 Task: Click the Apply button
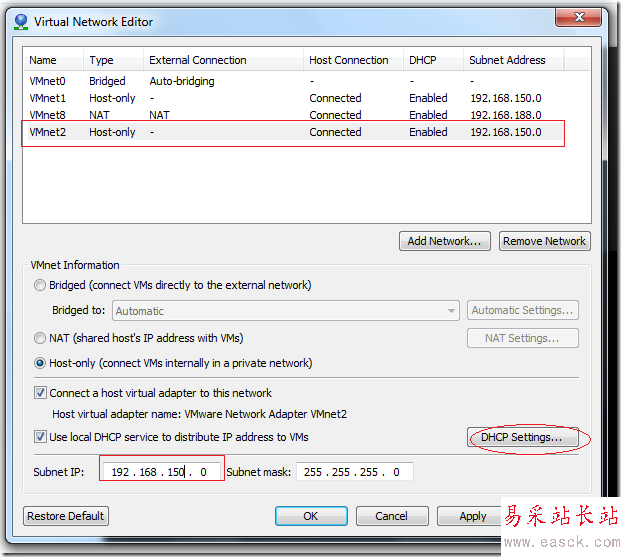click(472, 516)
